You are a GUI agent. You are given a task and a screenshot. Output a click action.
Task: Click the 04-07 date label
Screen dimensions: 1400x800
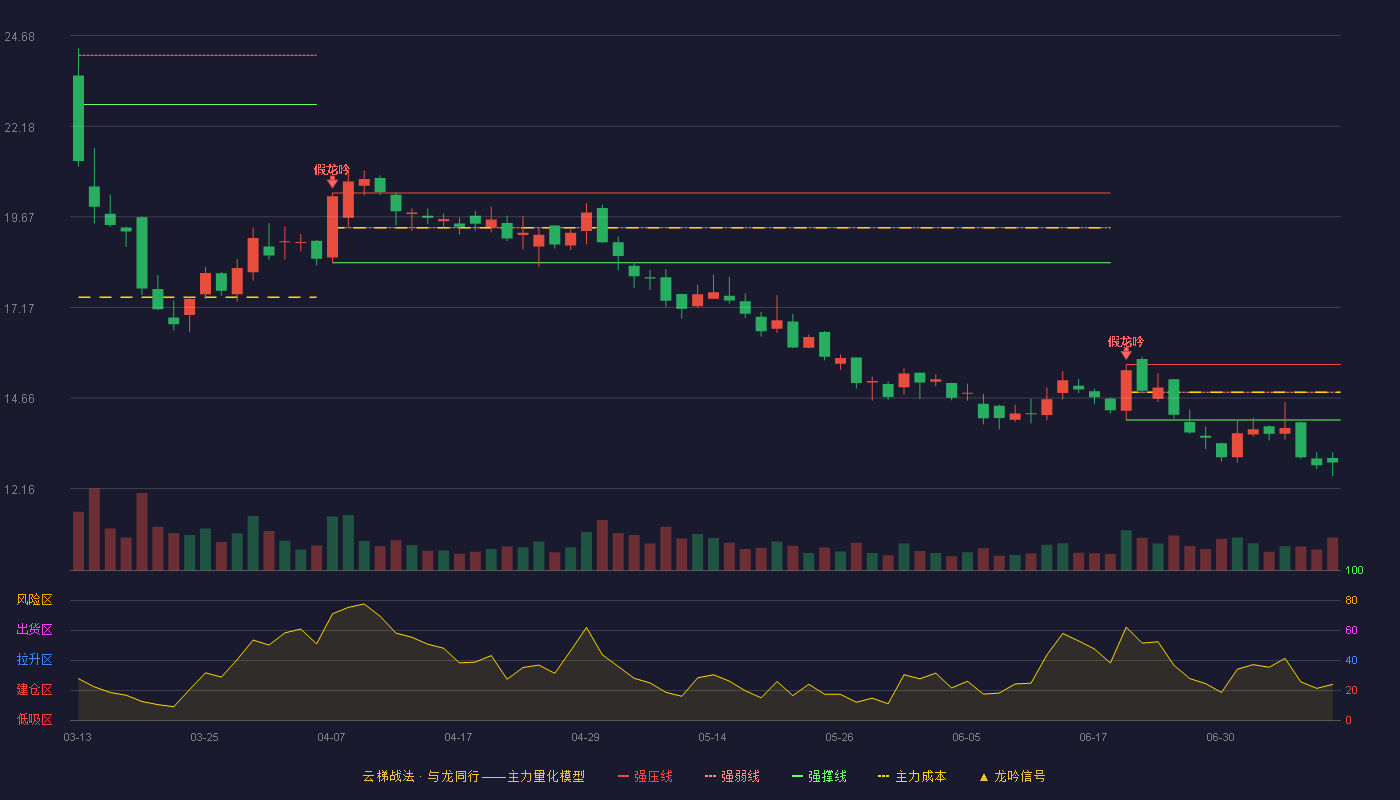(331, 737)
